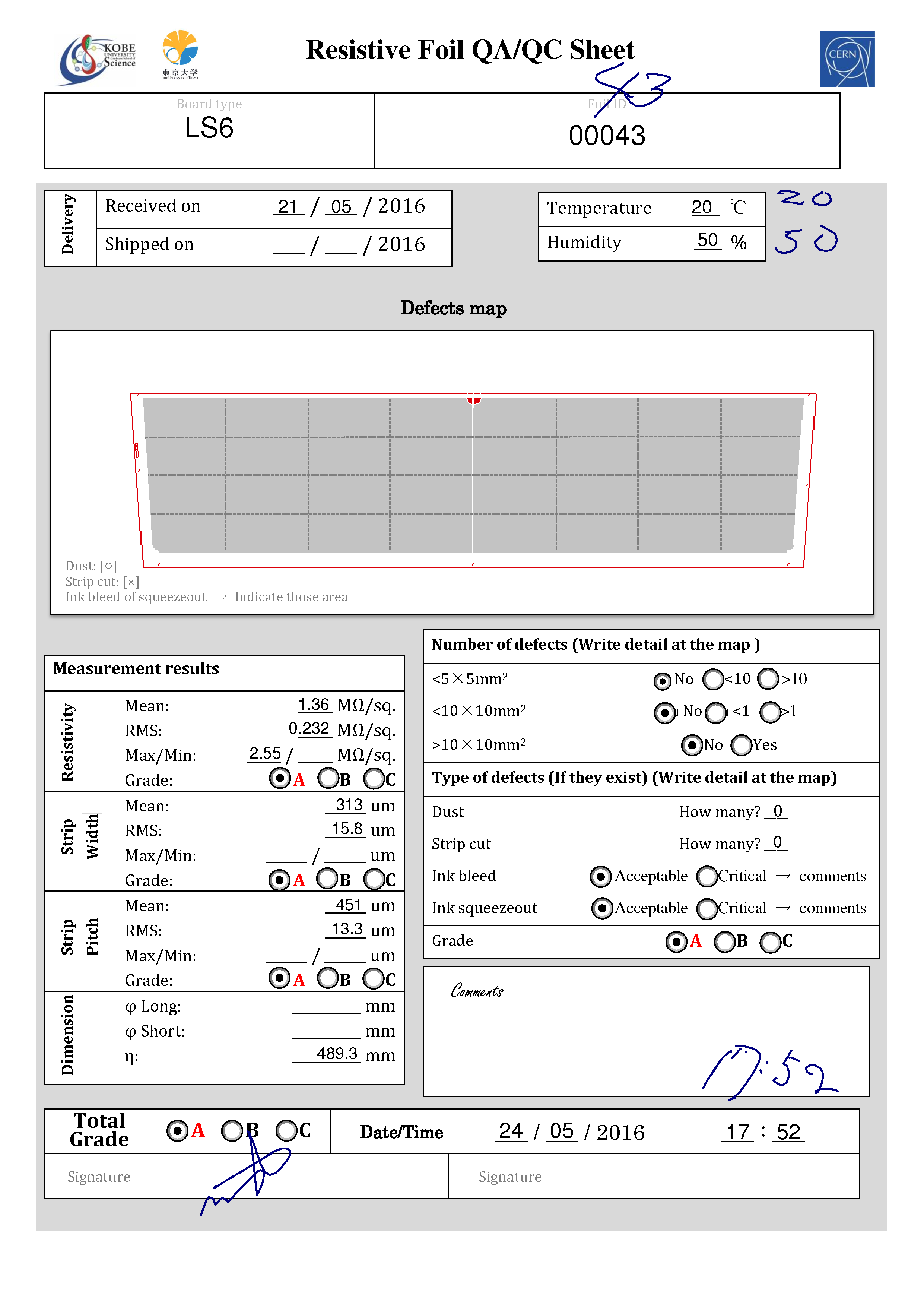This screenshot has width=924, height=1307.
Task: Click the left Signature field
Action: (246, 1176)
